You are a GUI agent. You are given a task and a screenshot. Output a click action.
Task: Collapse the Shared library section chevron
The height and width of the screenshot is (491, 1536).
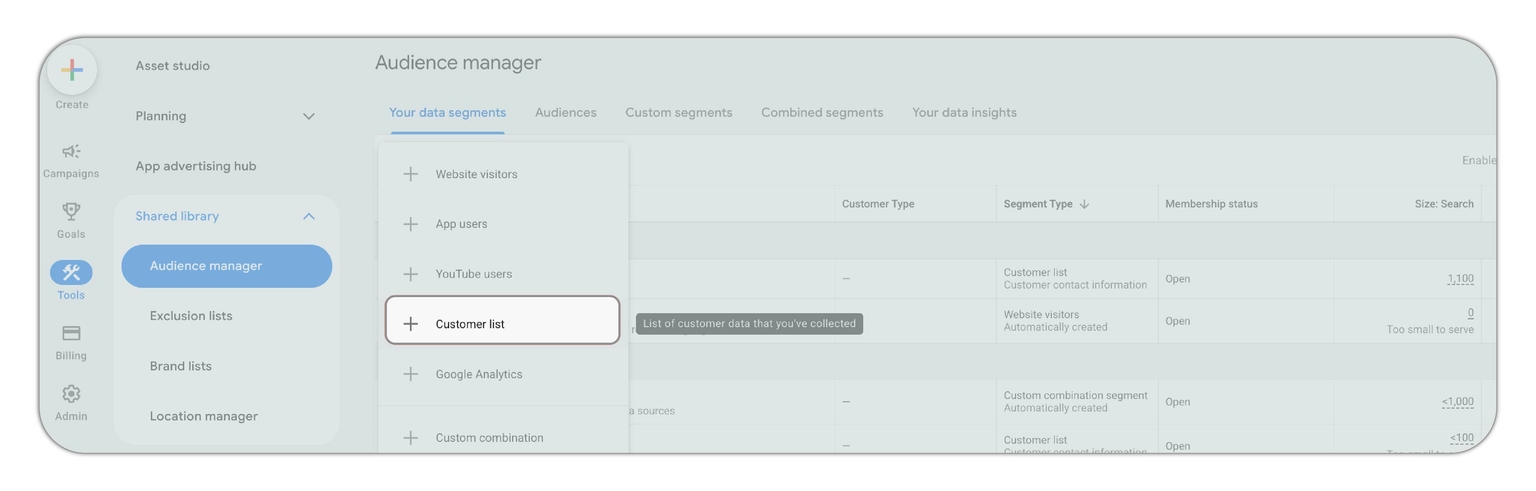tap(309, 216)
